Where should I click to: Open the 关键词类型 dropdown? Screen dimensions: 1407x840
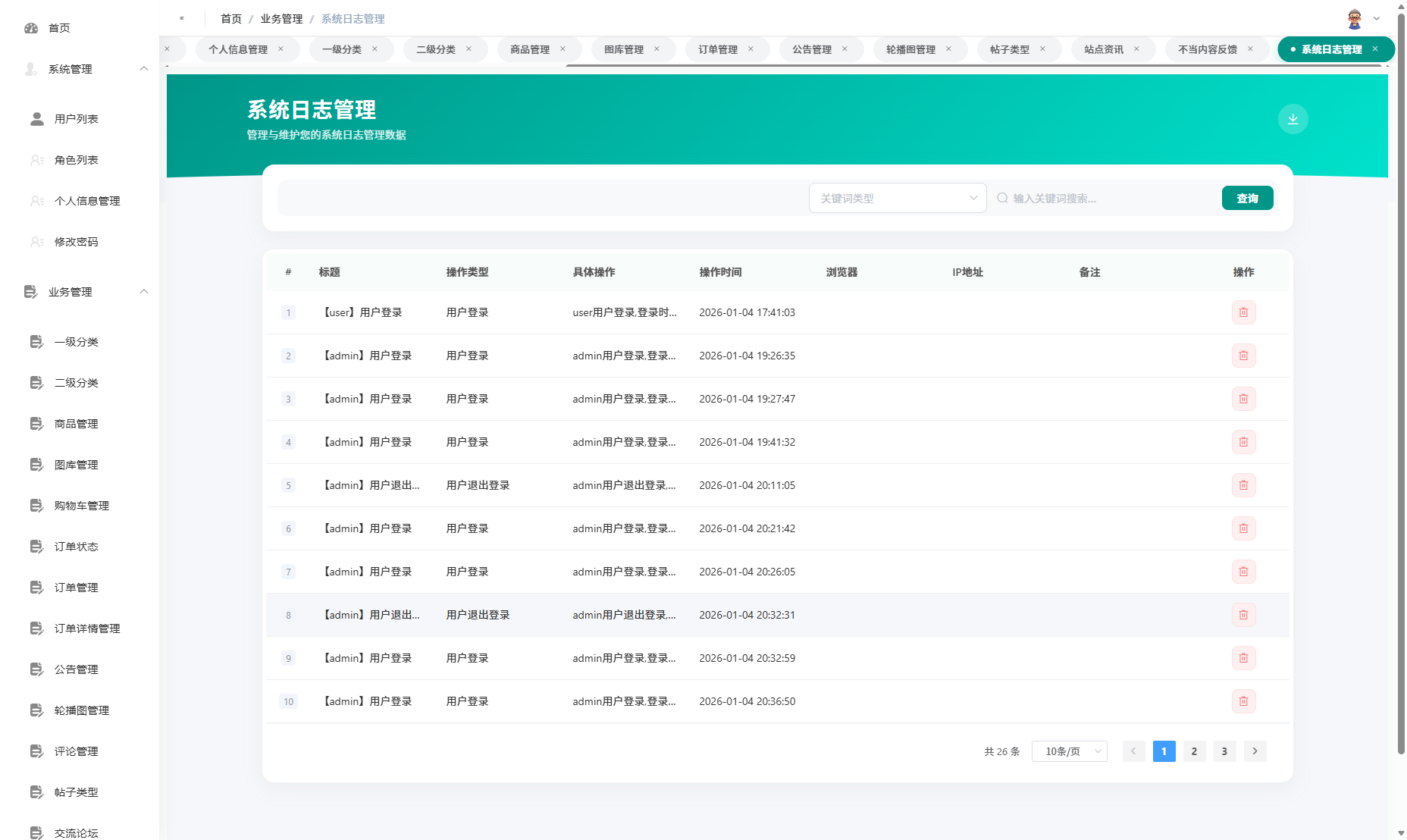click(898, 198)
